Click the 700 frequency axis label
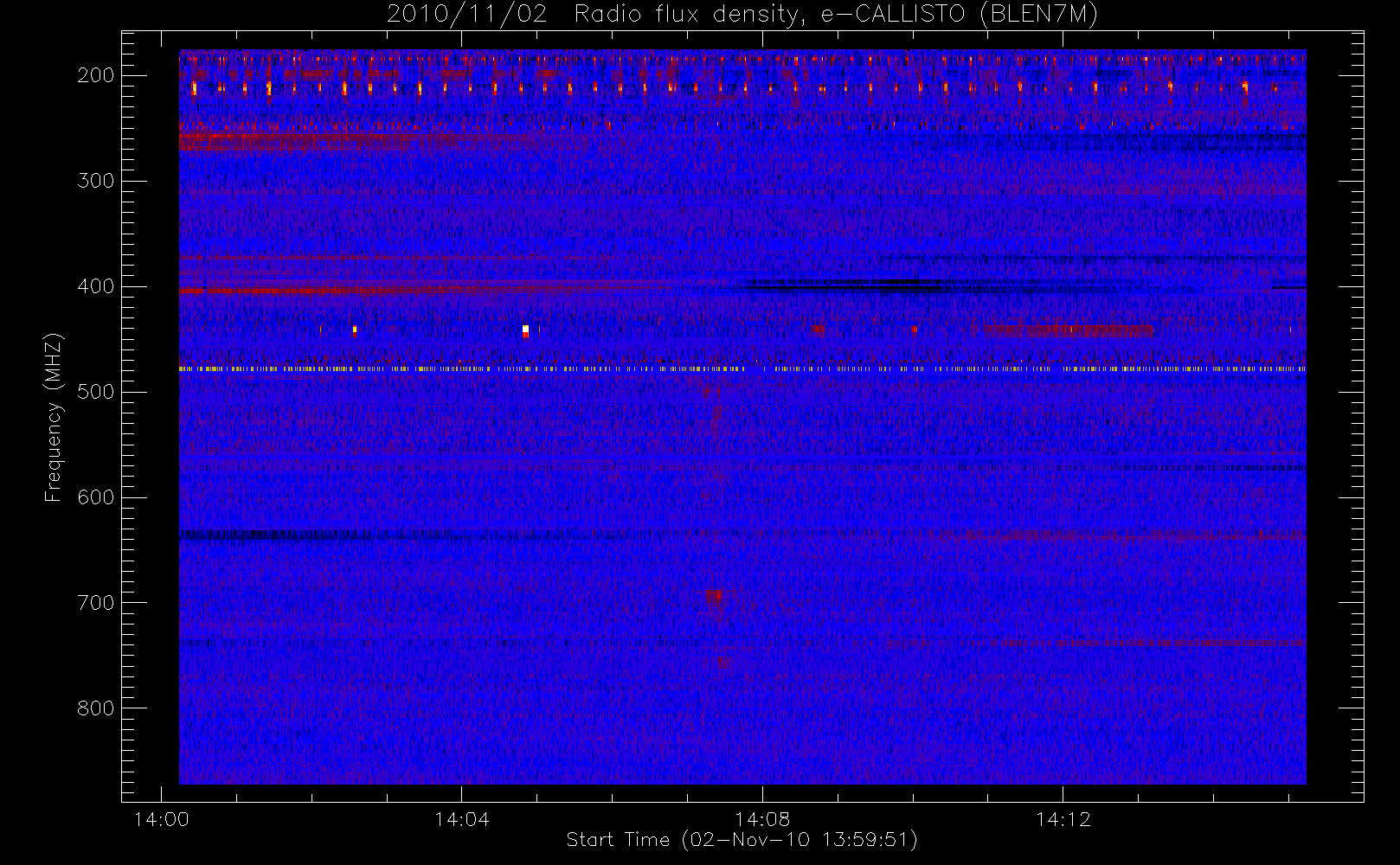The width and height of the screenshot is (1400, 865). 95,603
